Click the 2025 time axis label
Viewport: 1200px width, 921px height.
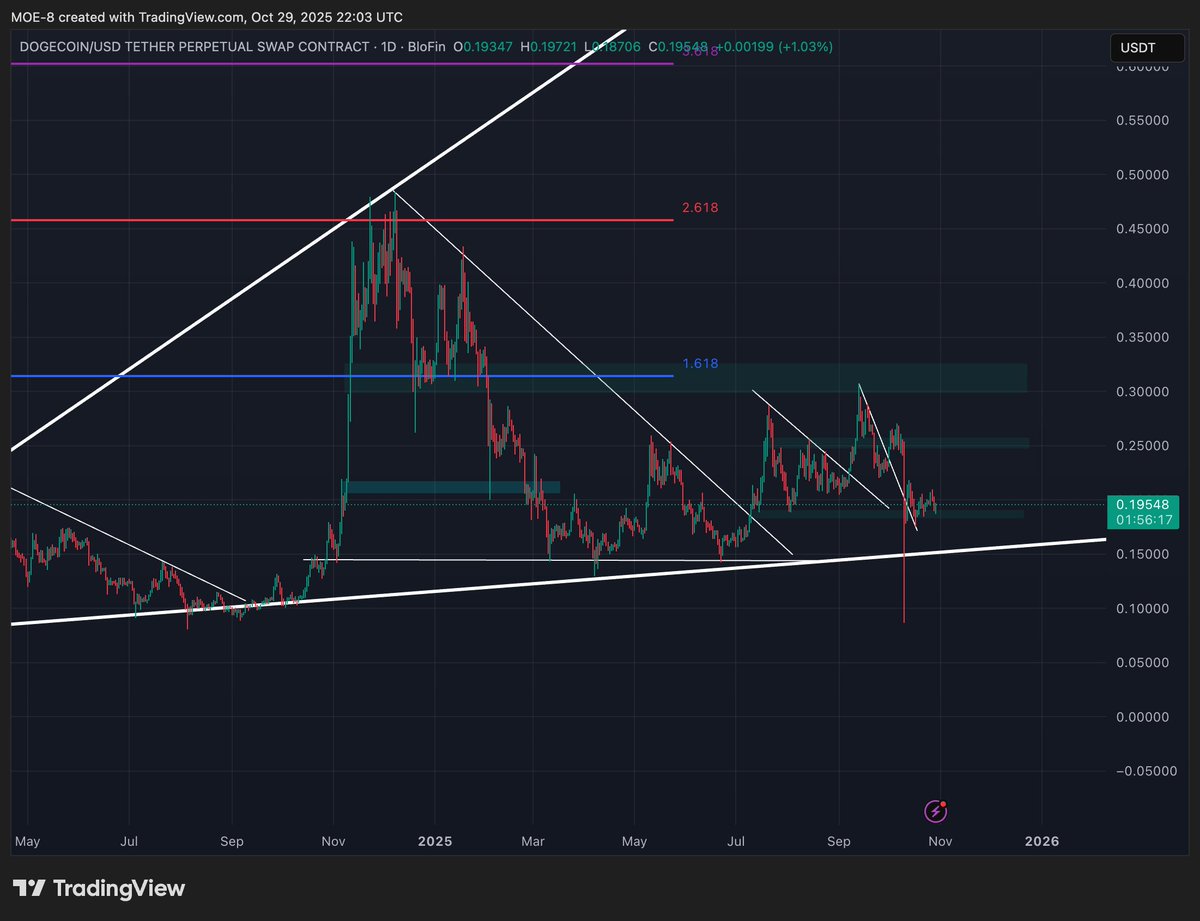click(x=435, y=842)
